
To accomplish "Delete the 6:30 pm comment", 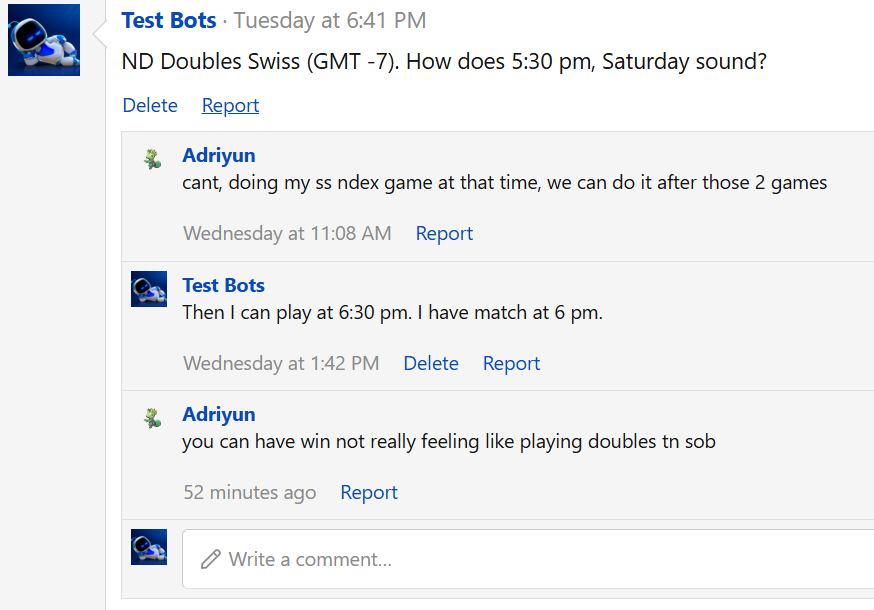I will pos(431,363).
